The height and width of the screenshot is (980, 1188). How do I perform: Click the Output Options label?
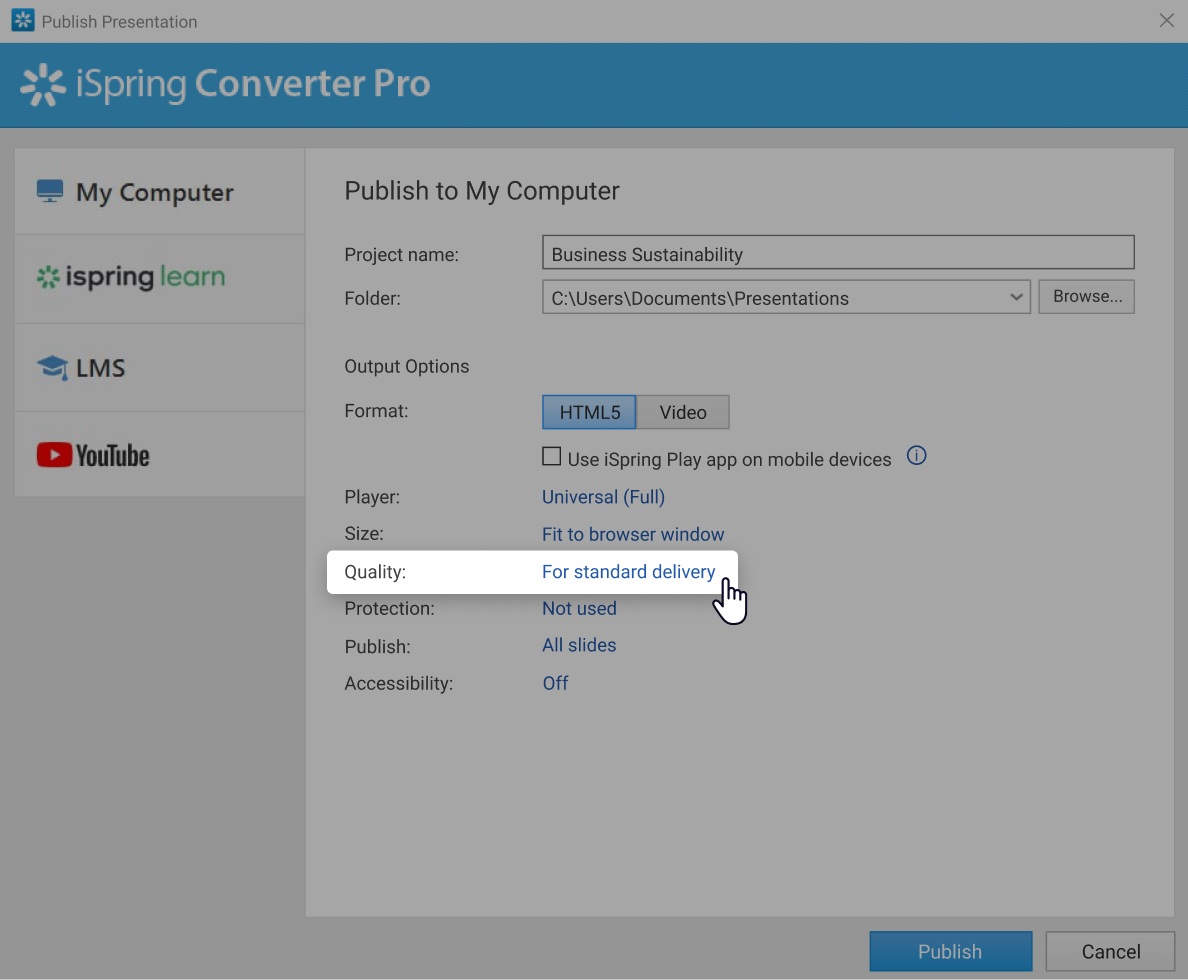pyautogui.click(x=407, y=366)
